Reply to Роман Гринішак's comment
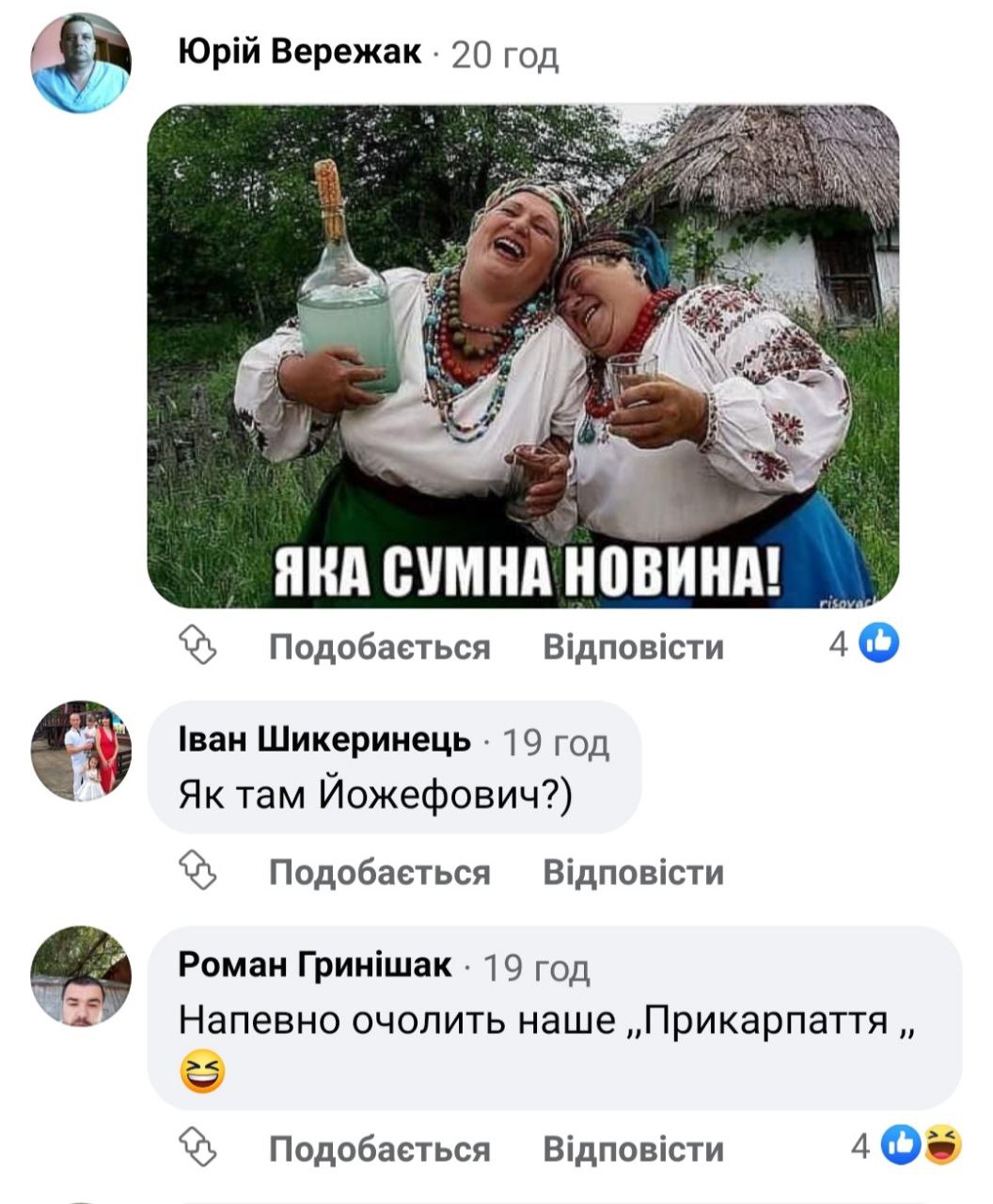This screenshot has height=1204, width=993. point(634,1149)
